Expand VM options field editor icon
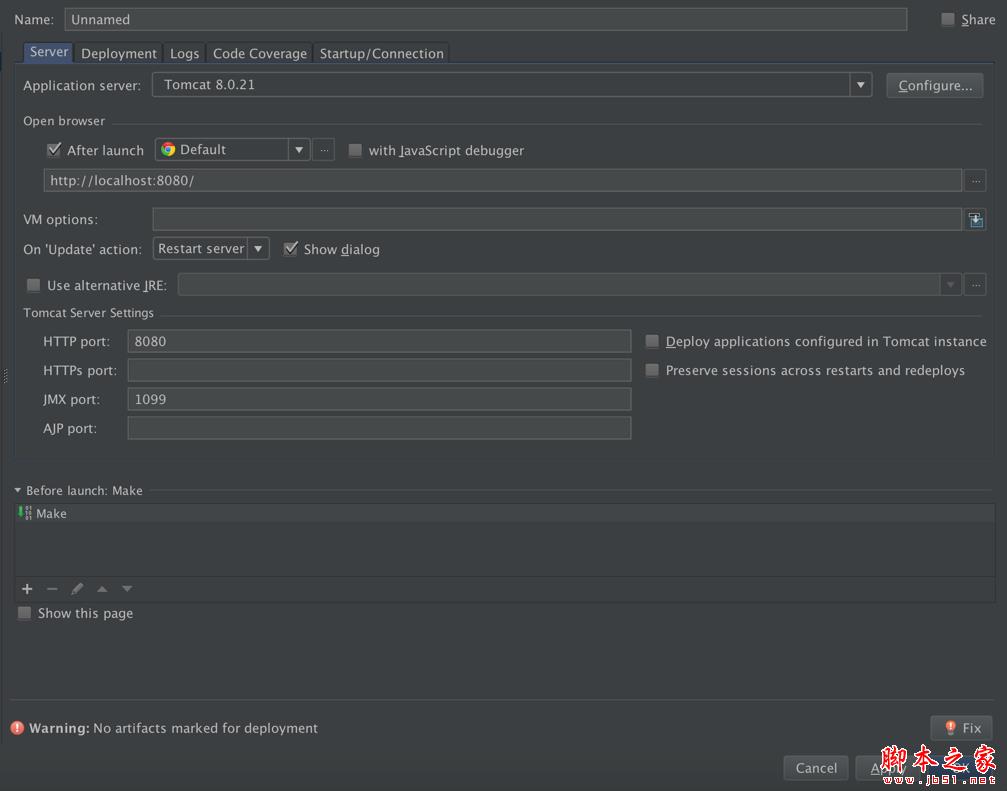This screenshot has height=791, width=1007. pyautogui.click(x=976, y=220)
